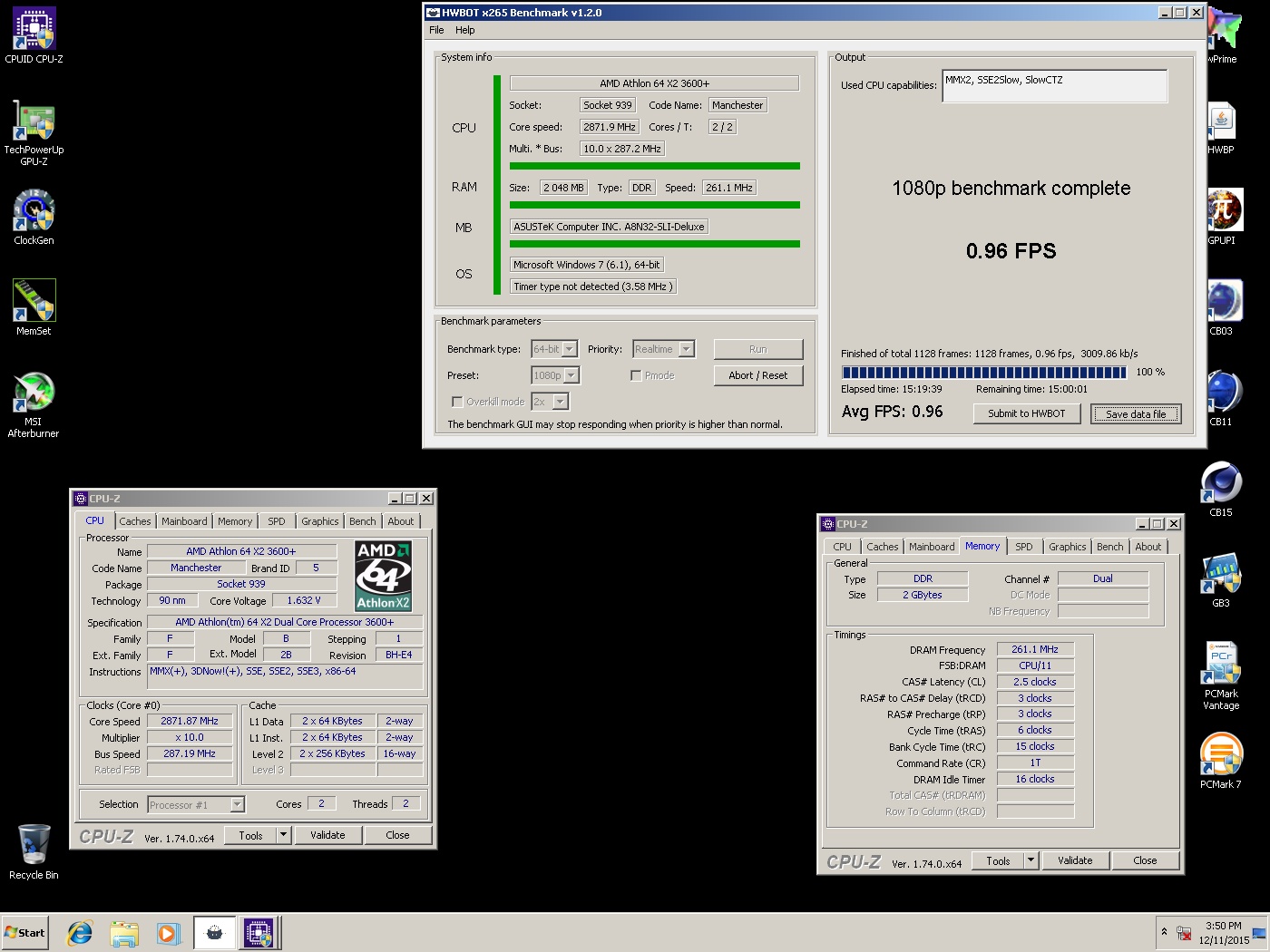
Task: Open Internet Explorer in the taskbar
Action: [x=80, y=932]
